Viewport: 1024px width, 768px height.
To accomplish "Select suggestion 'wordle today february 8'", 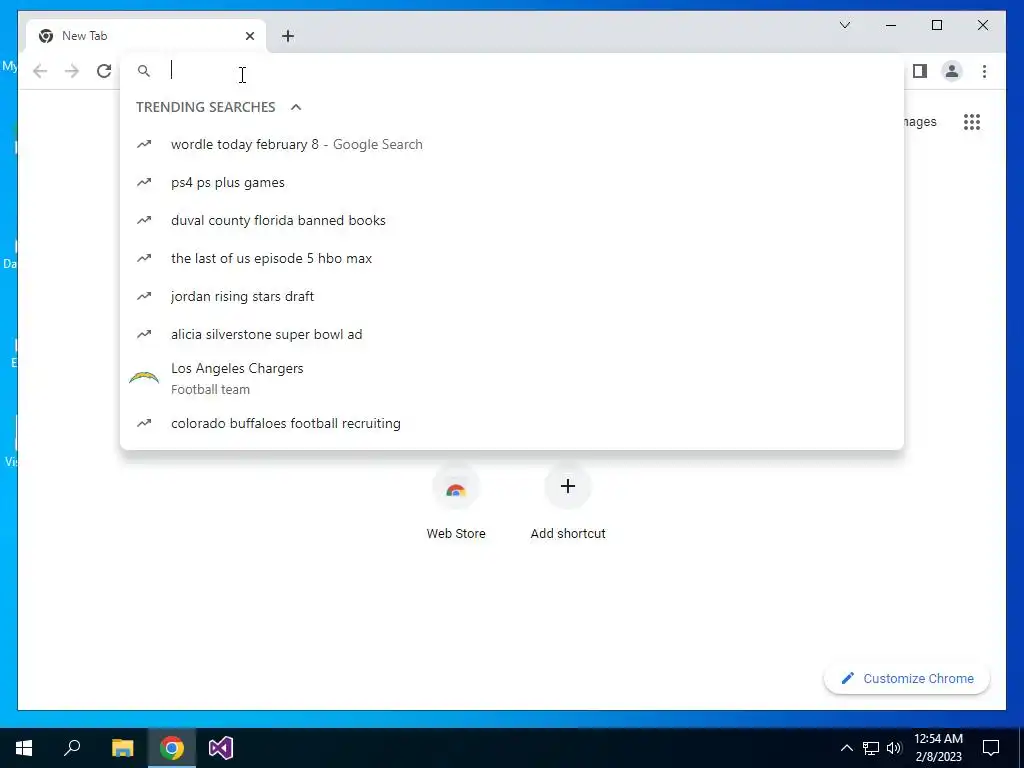I will (512, 144).
